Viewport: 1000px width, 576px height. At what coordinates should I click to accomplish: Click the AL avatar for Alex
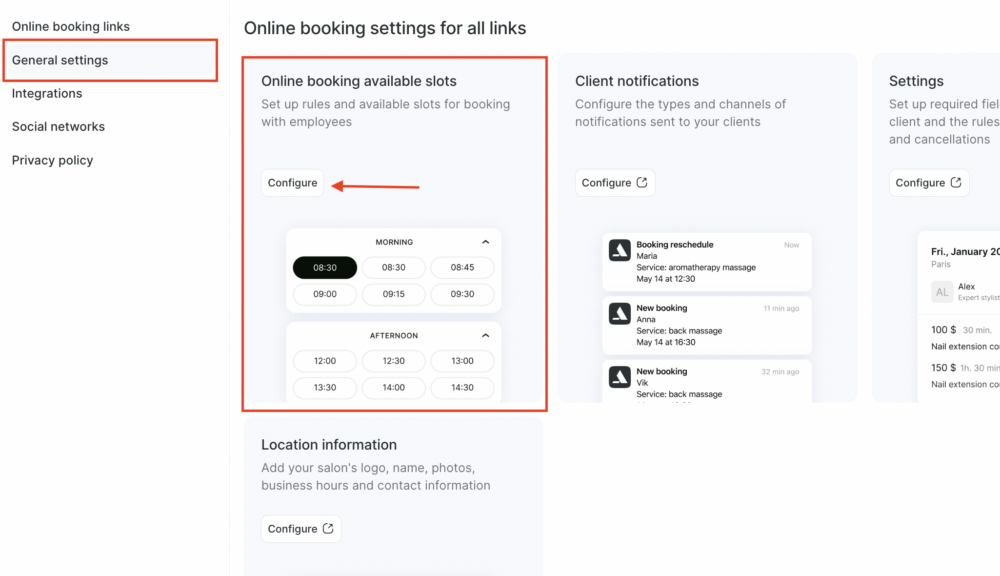point(941,292)
